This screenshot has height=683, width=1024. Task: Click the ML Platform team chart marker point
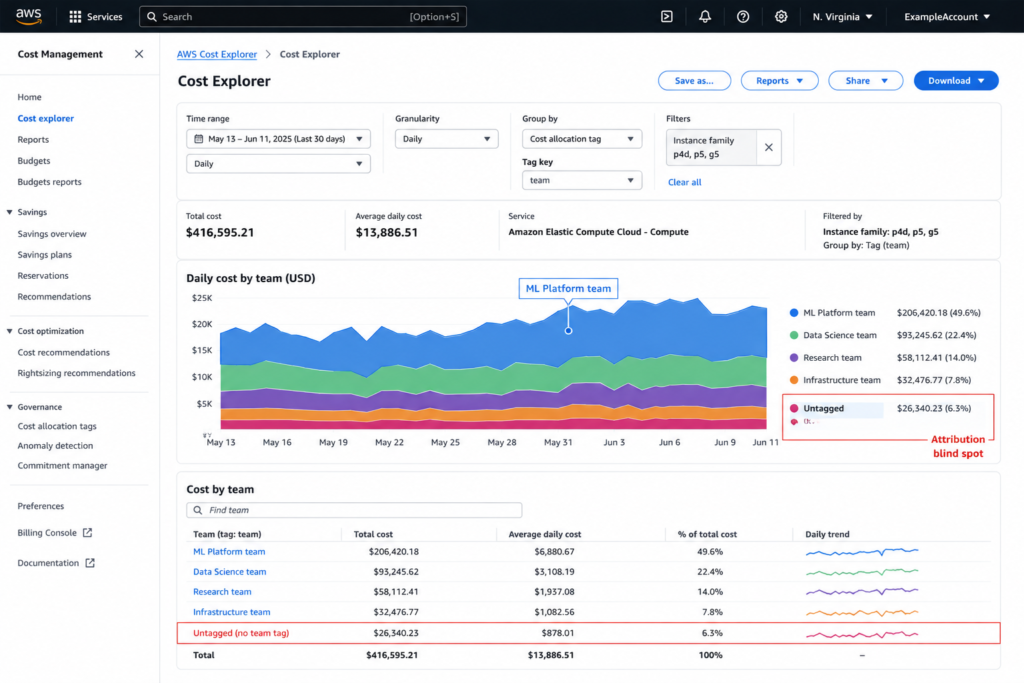coord(568,330)
